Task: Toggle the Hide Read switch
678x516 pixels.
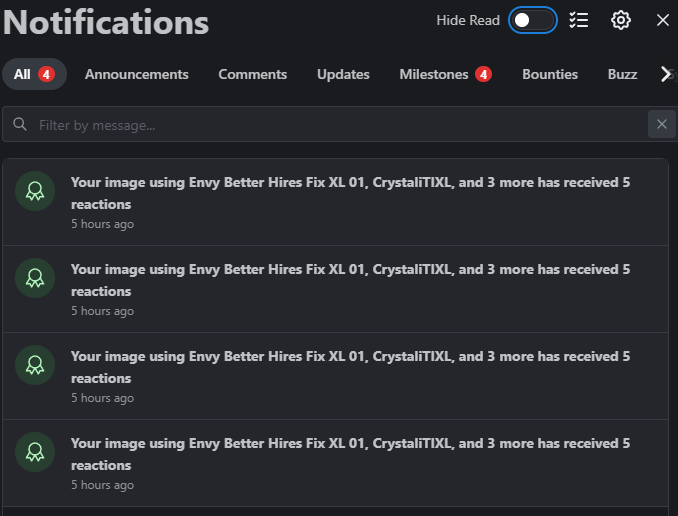Action: [533, 20]
